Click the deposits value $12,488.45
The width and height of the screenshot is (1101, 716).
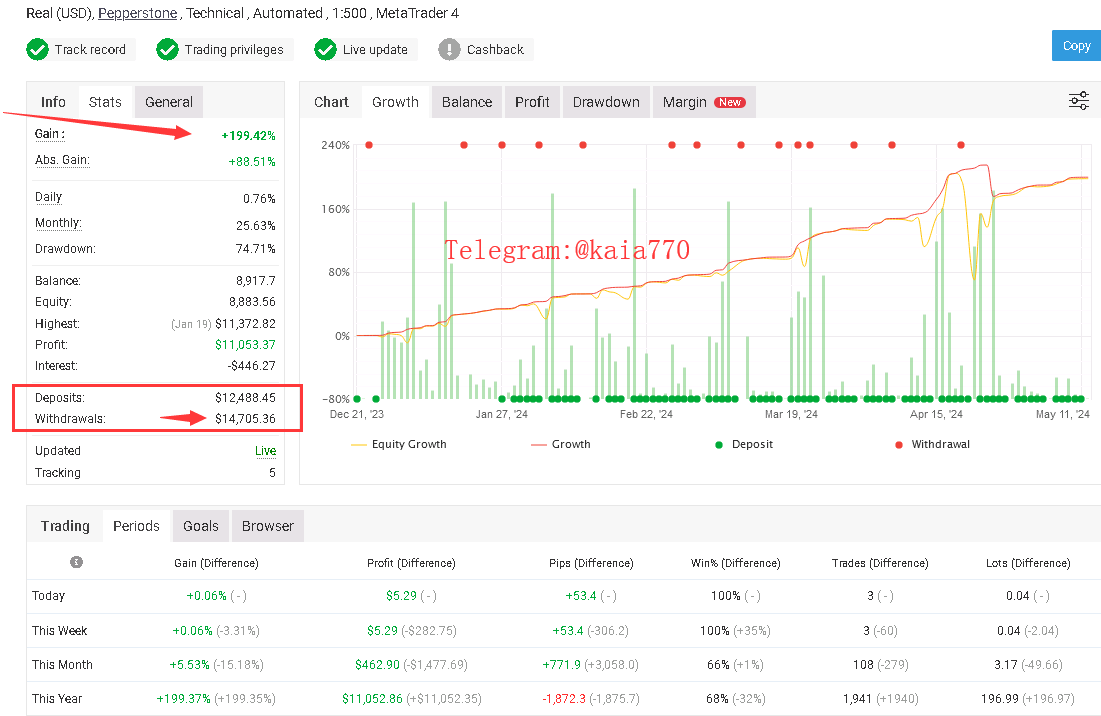pyautogui.click(x=245, y=397)
